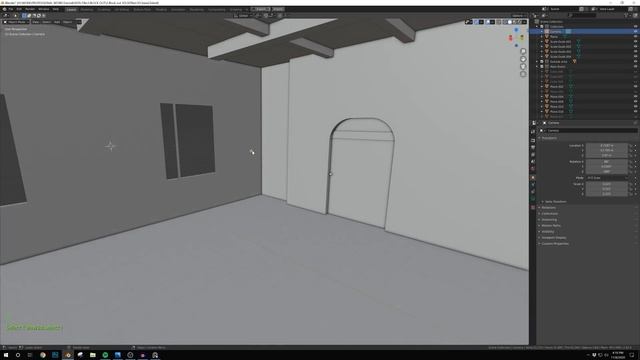Open the rotation Mode dropdown
The image size is (640, 360).
click(x=607, y=178)
